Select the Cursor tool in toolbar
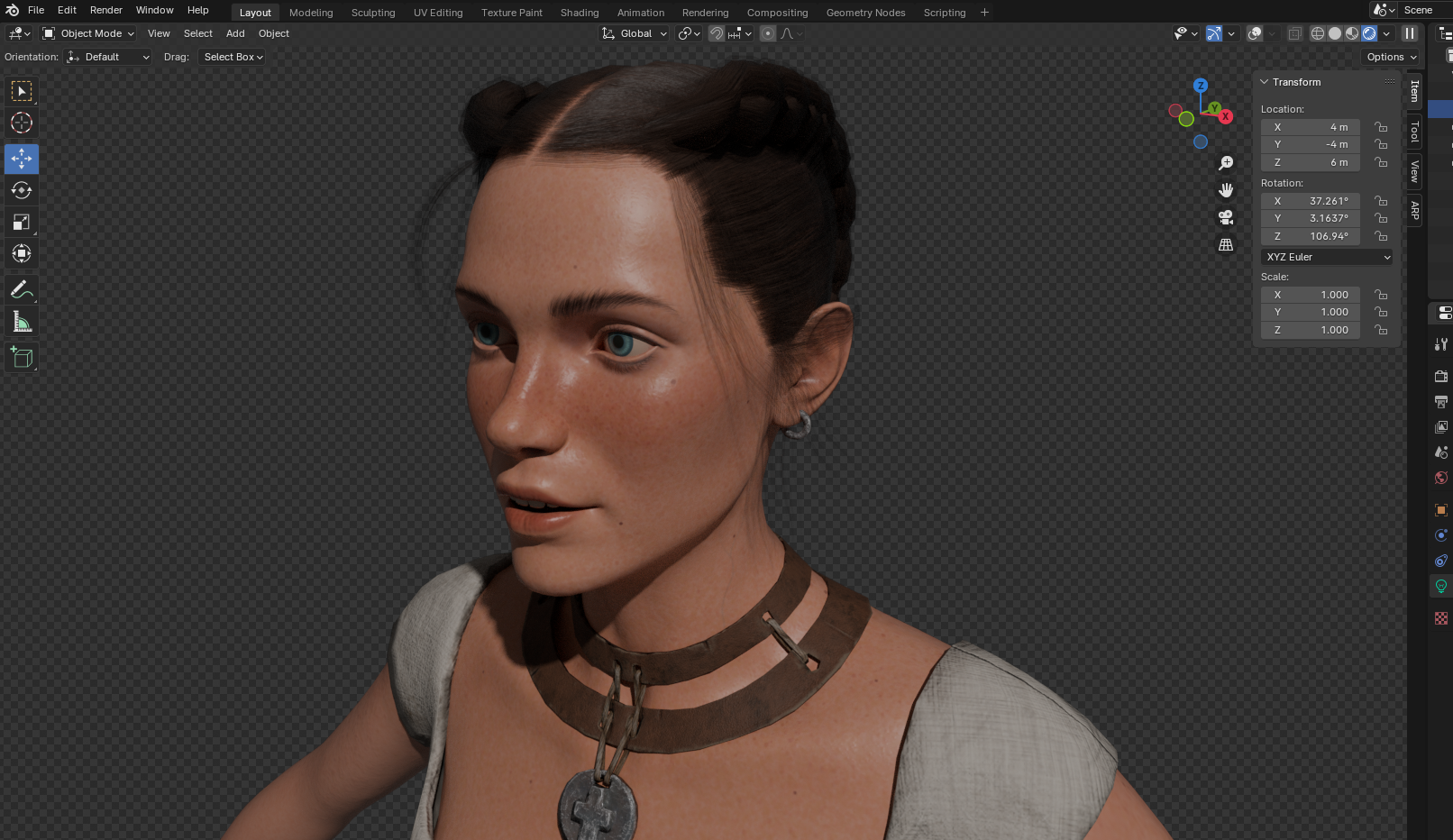 [22, 123]
